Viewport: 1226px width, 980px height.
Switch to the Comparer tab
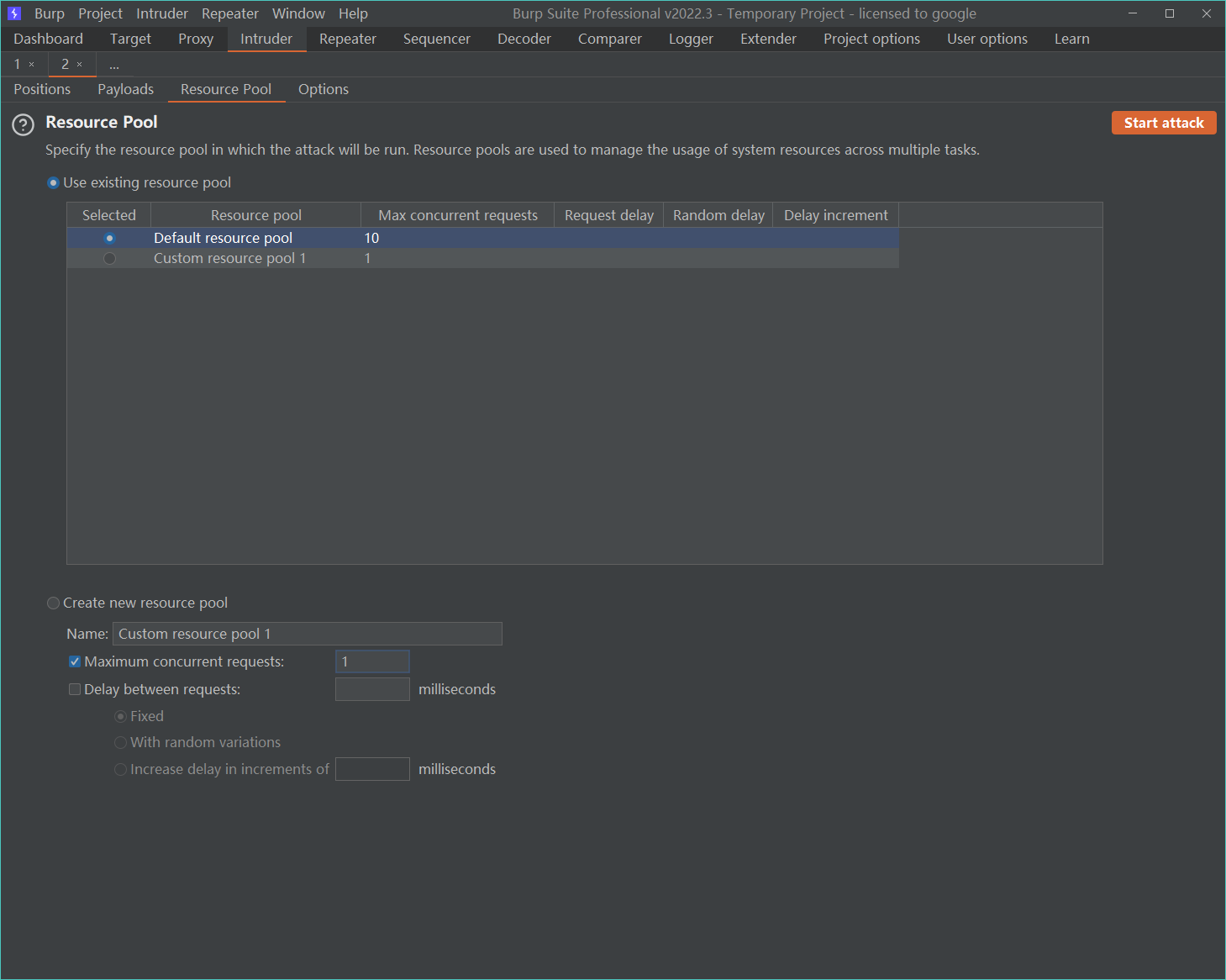(x=610, y=39)
